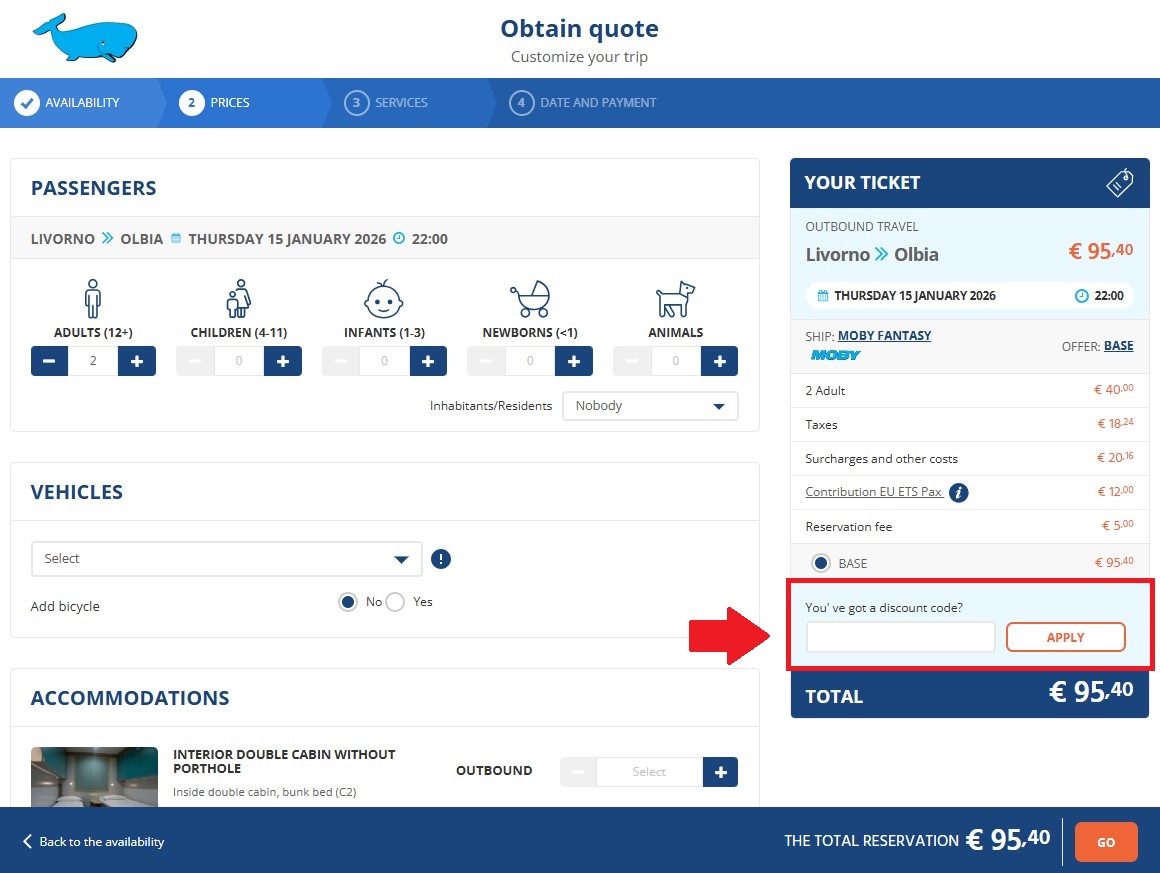Add an Animal to the booking

(x=719, y=361)
